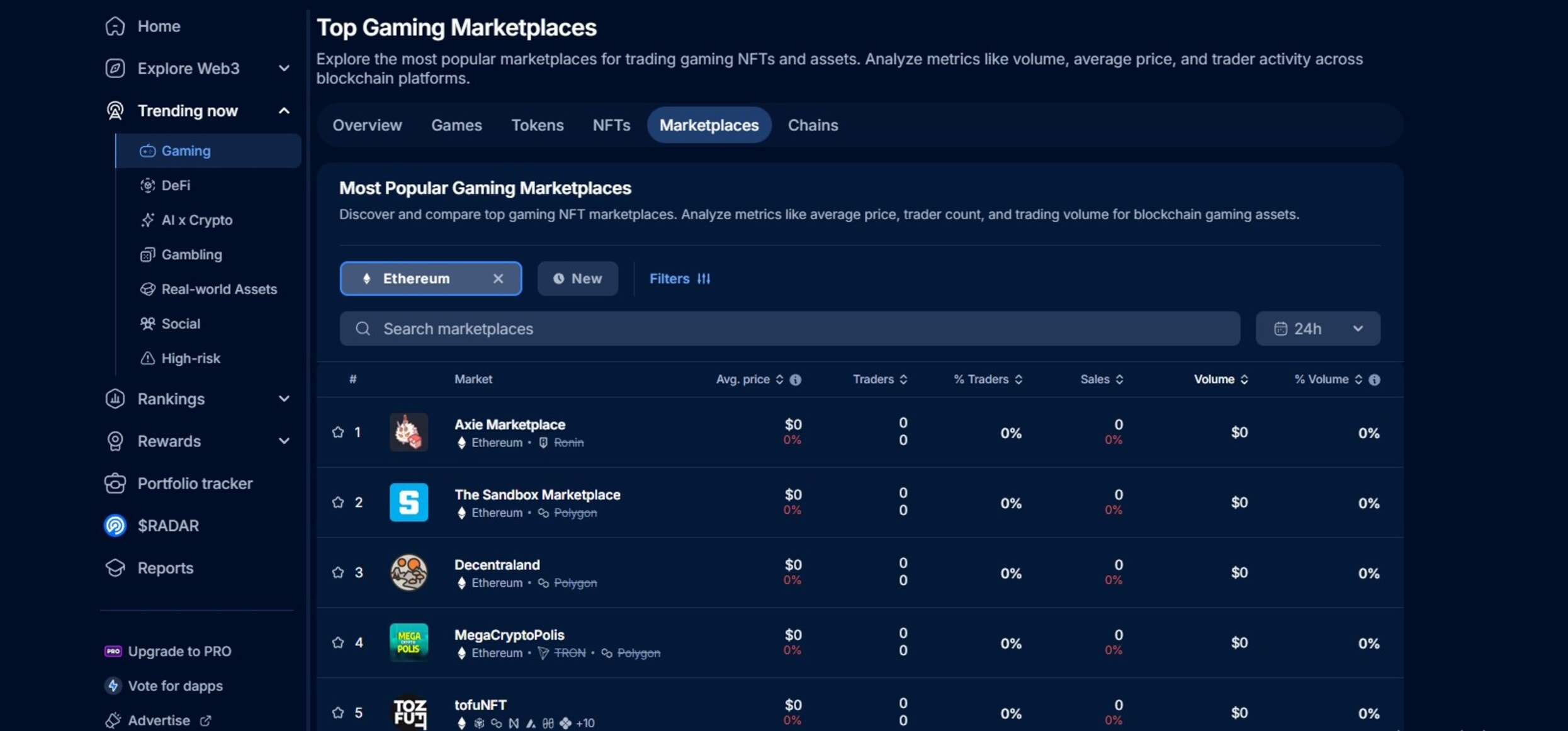
Task: Click the $RADAR circular icon
Action: pyautogui.click(x=115, y=526)
